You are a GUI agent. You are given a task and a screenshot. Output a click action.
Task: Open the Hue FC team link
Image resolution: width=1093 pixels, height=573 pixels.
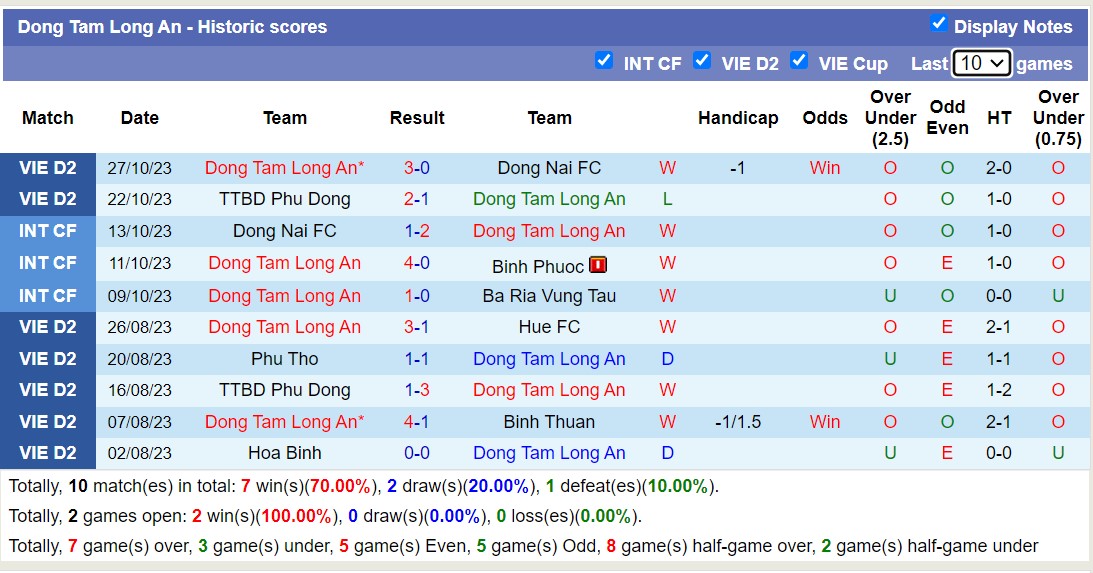tap(549, 327)
